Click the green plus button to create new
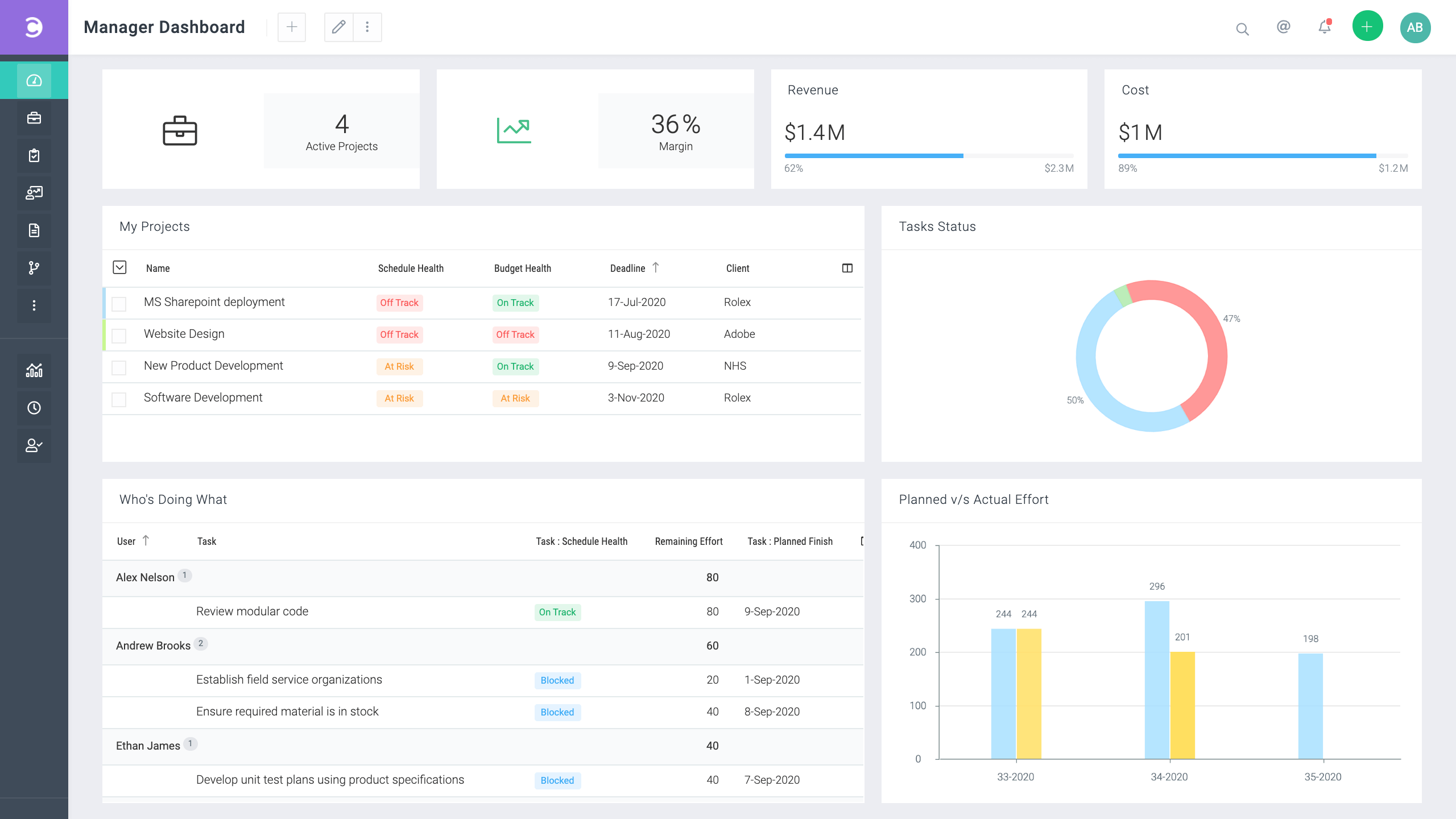Image resolution: width=1456 pixels, height=819 pixels. click(x=1367, y=26)
